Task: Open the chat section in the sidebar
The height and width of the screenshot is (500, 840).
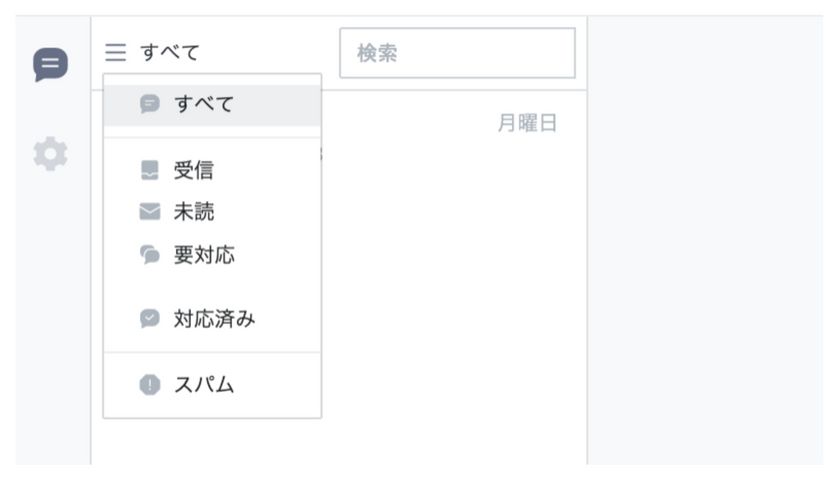Action: coord(50,64)
